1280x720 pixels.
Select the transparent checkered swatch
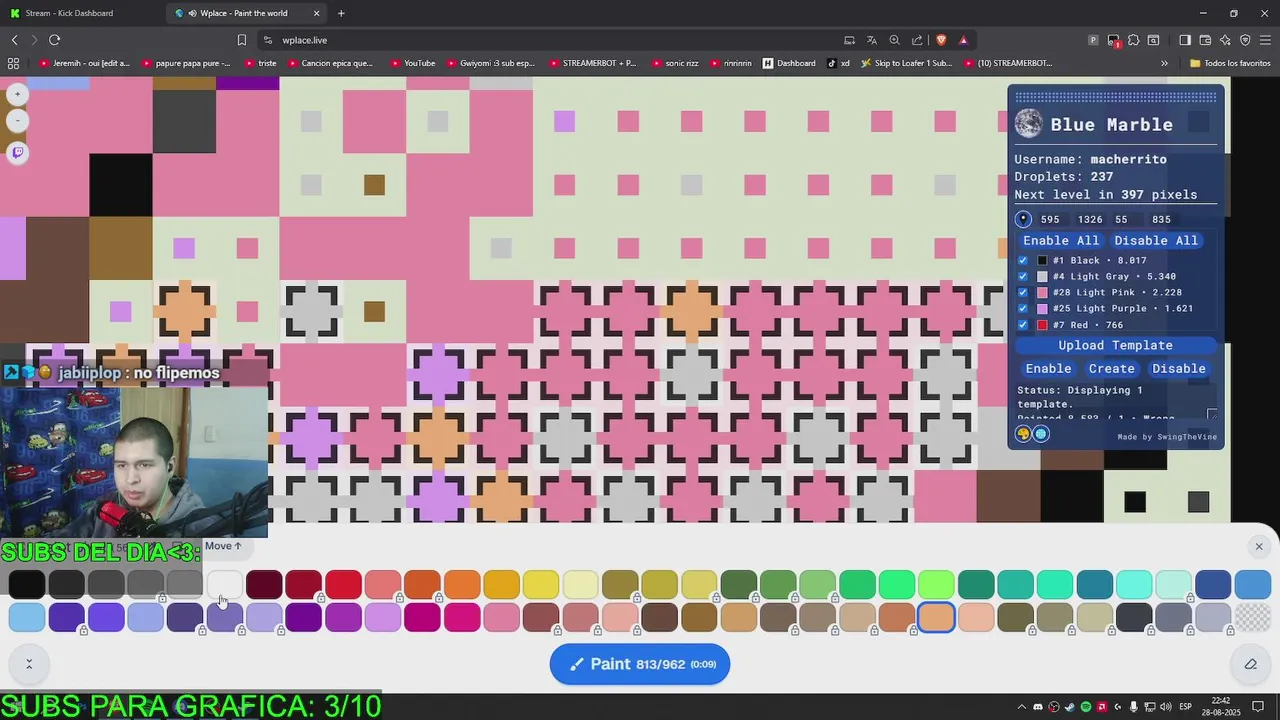(1253, 618)
